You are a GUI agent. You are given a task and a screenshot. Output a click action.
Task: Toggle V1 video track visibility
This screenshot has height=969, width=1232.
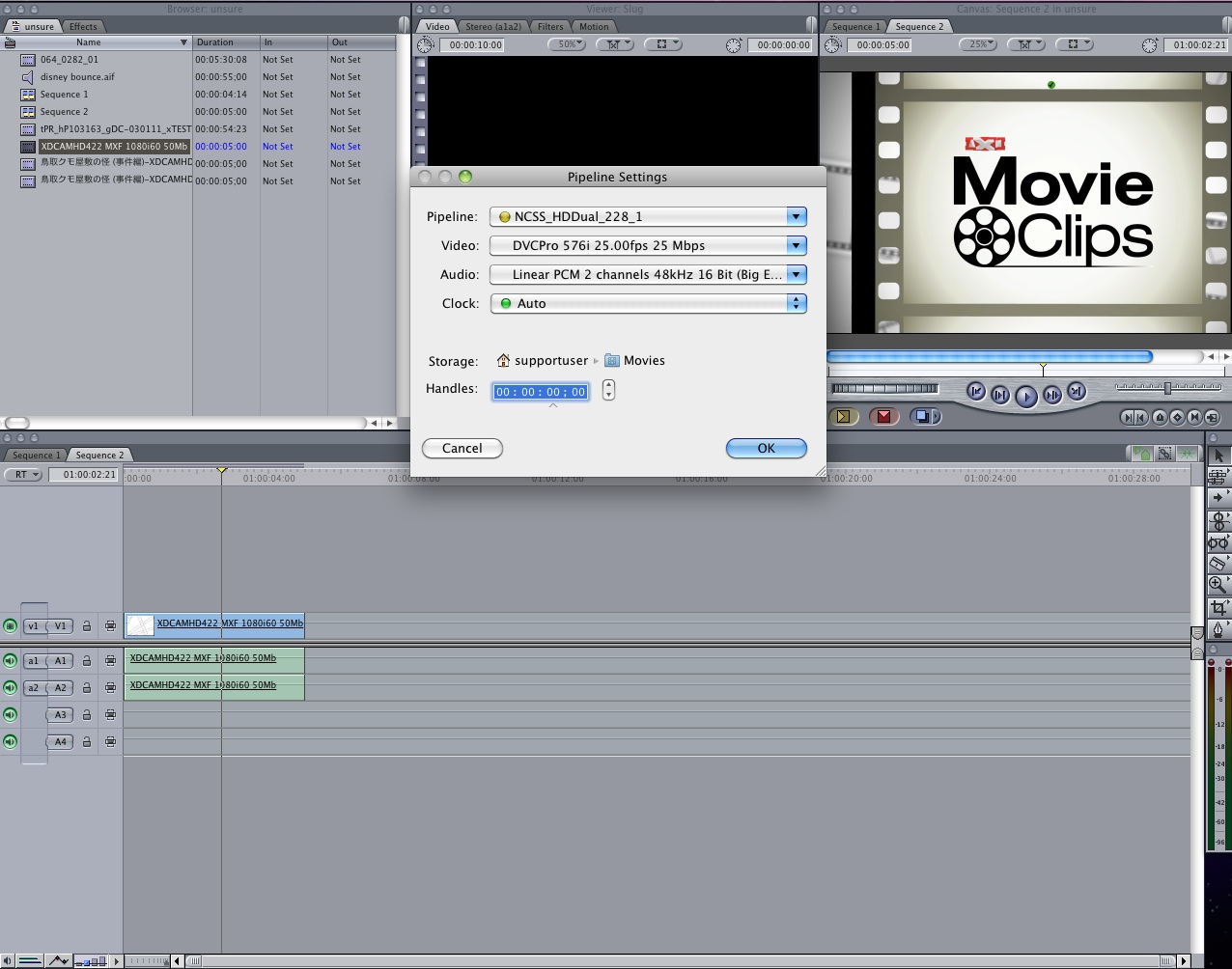10,625
